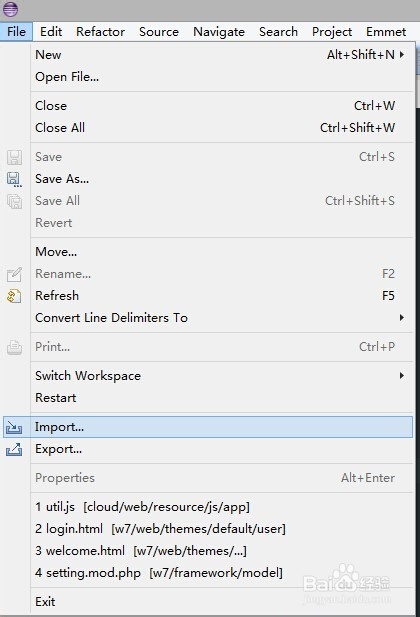Viewport: 420px width, 617px height.
Task: Click the Save All stacked disks icon
Action: coord(14,201)
